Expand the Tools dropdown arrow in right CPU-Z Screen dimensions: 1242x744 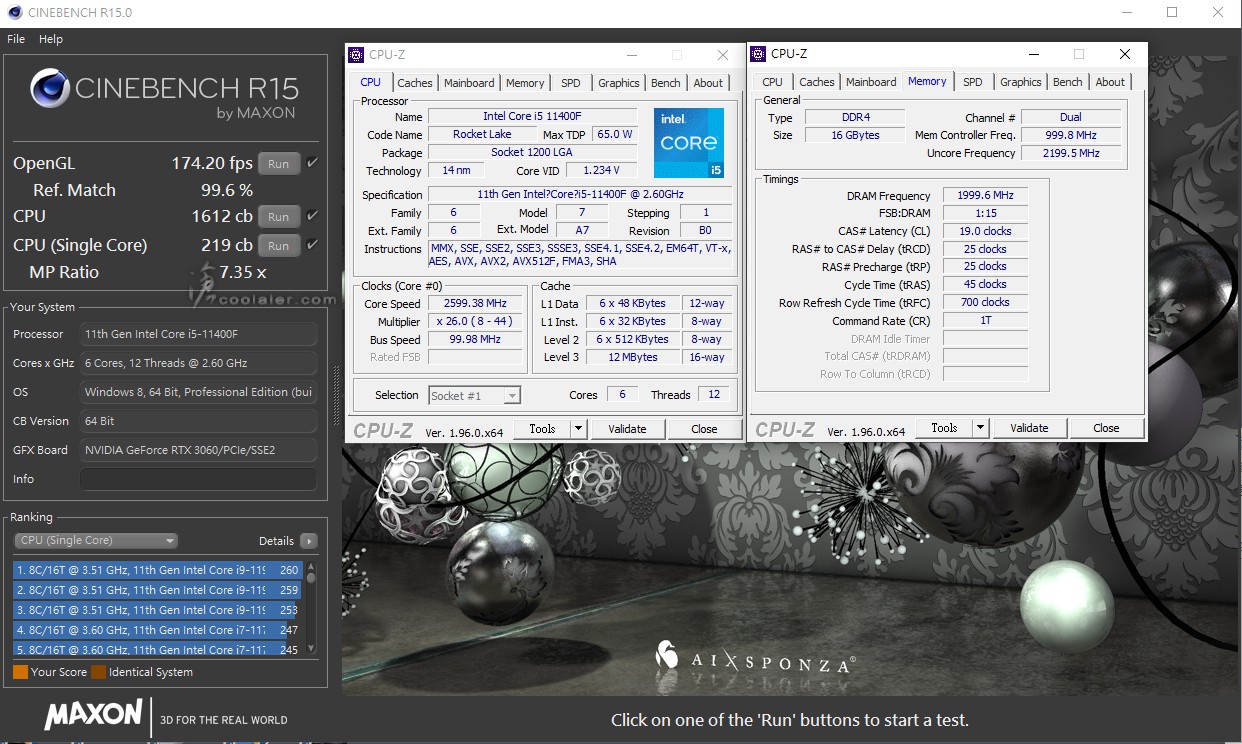point(980,428)
